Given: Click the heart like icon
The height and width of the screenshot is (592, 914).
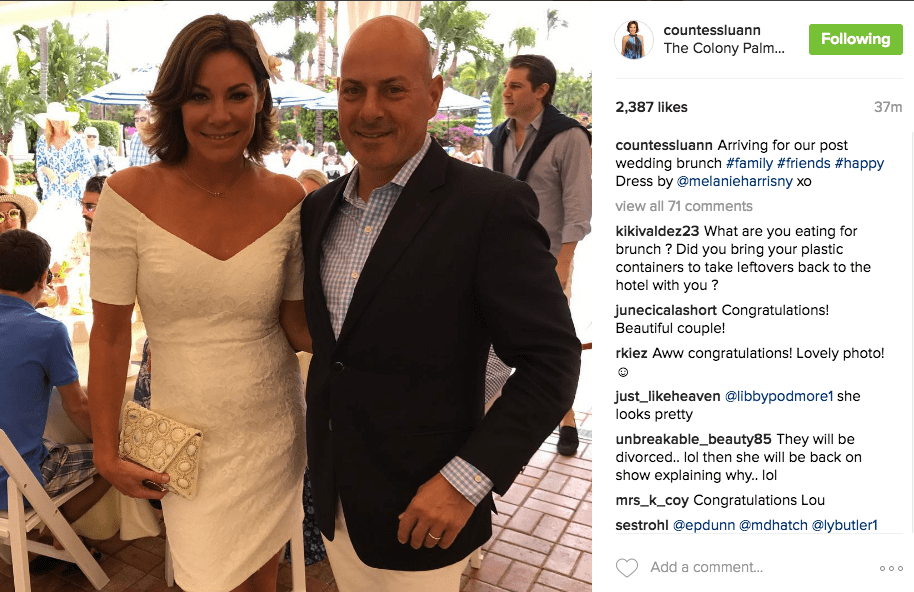Looking at the screenshot, I should [627, 568].
